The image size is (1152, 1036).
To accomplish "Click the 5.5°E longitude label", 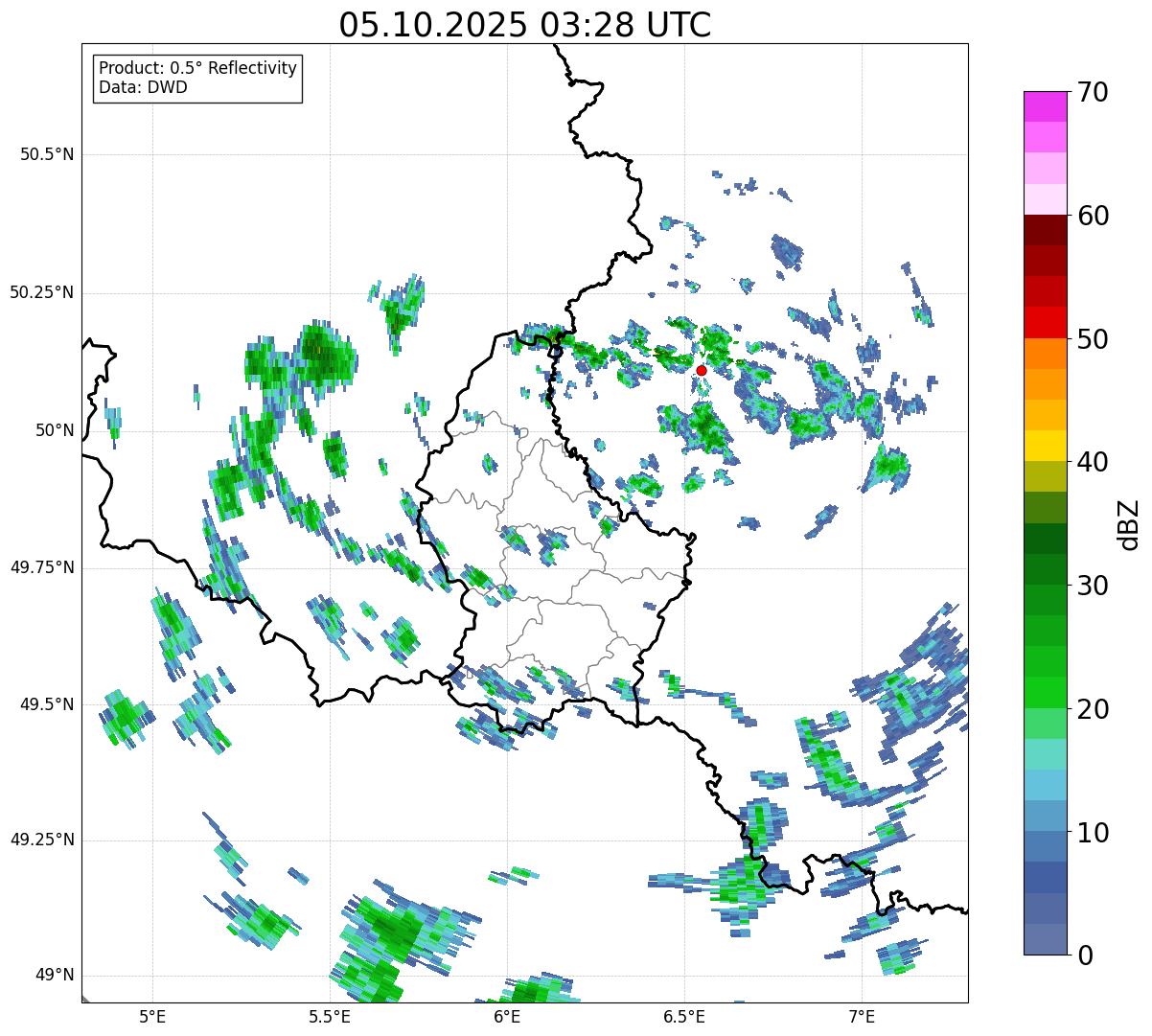I will pyautogui.click(x=330, y=1016).
